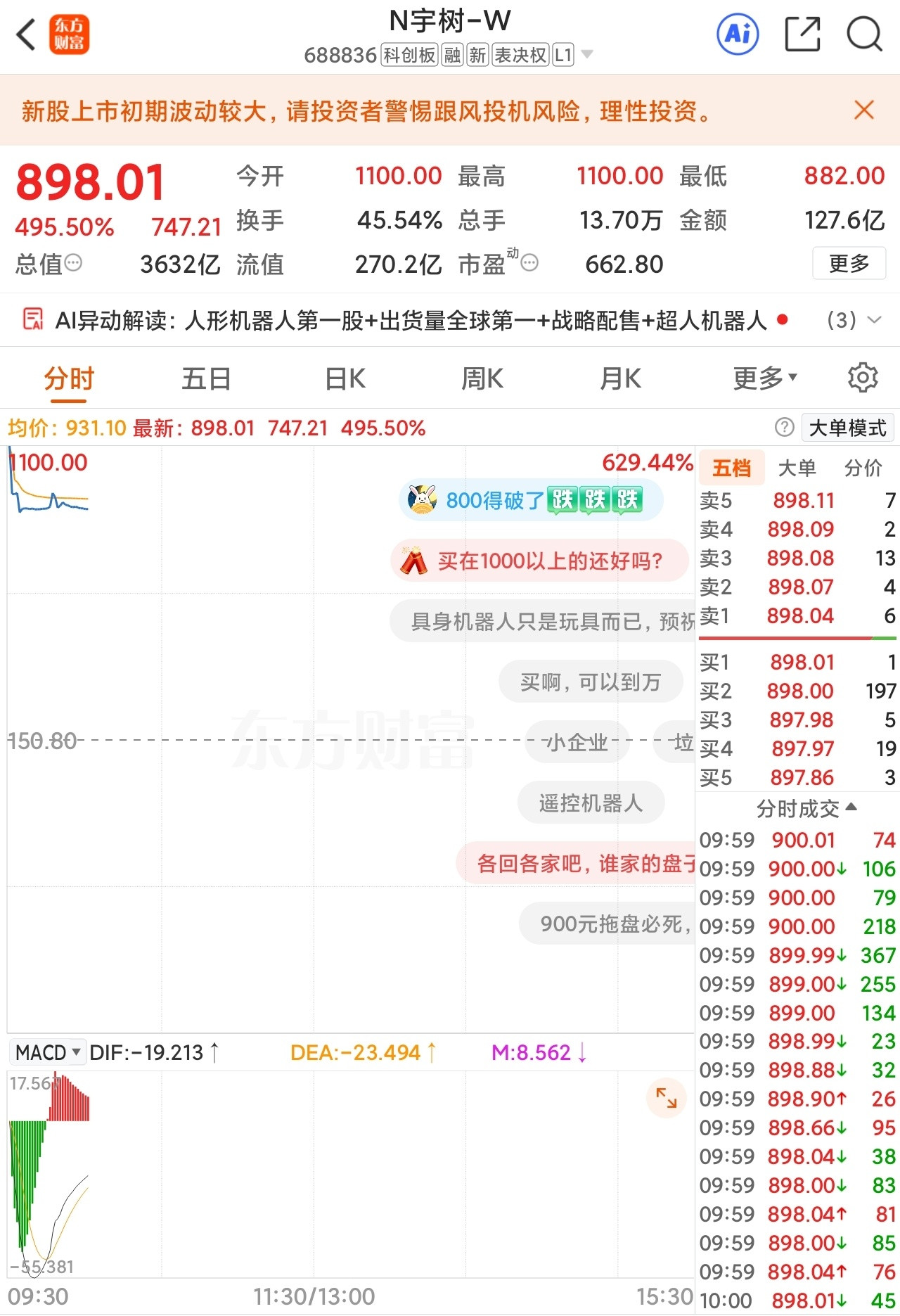Tap the 遥控机器人 comment bubble
This screenshot has width=900, height=1316.
click(591, 803)
